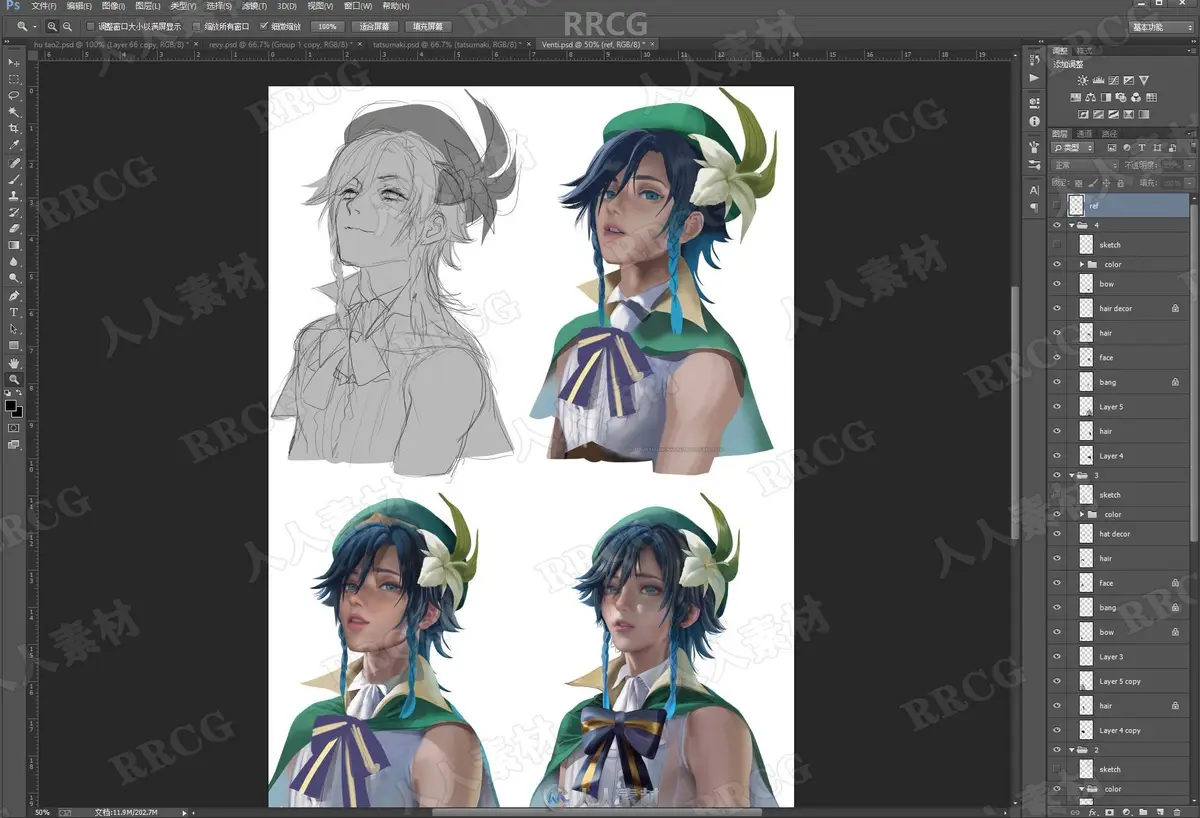Hide the Layer 5 layer
The image size is (1200, 818).
pyautogui.click(x=1057, y=407)
